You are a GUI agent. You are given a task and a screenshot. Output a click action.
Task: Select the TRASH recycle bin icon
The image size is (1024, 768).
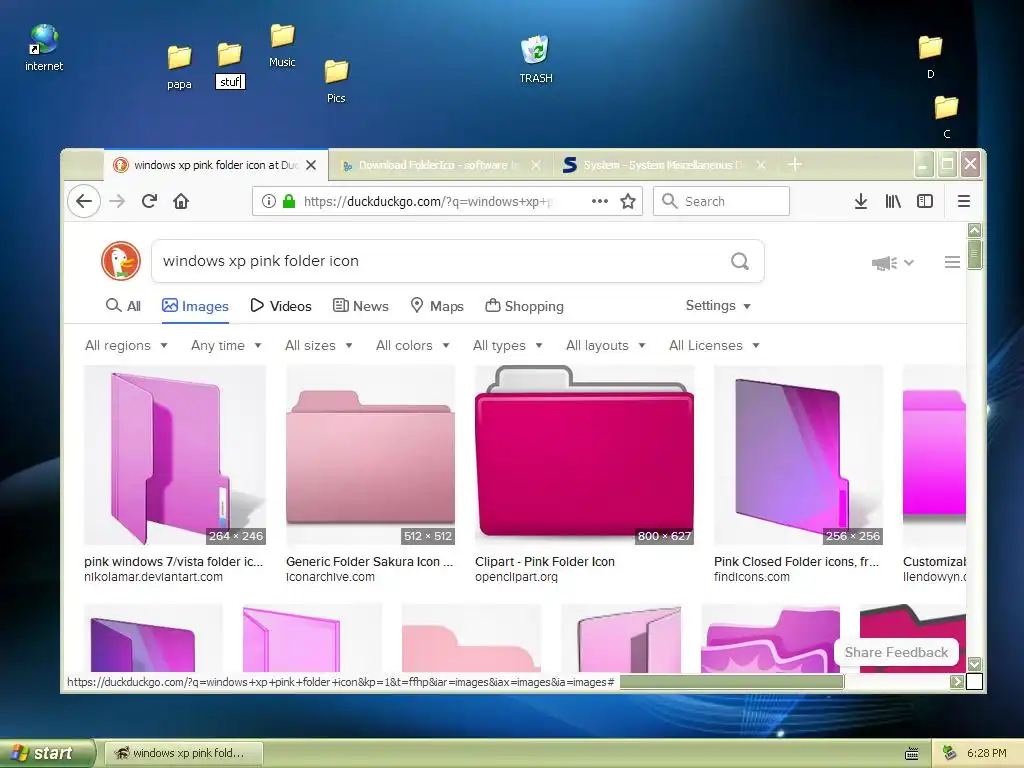point(536,60)
